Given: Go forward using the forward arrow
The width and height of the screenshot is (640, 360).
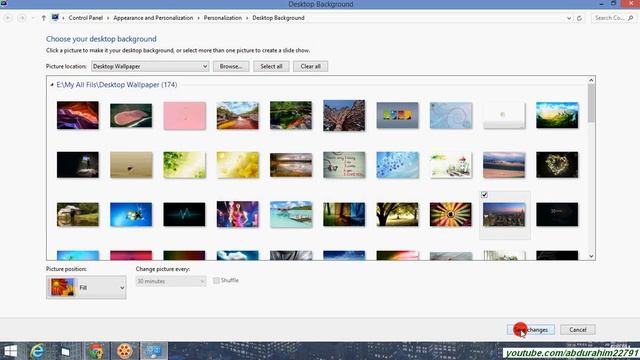Looking at the screenshot, I should [x=22, y=18].
